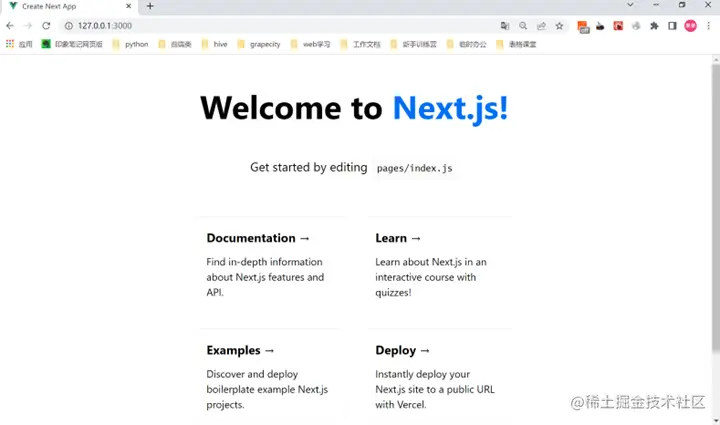The image size is (720, 425).
Task: Click 'Instantly deploy your' description text
Action: point(422,374)
